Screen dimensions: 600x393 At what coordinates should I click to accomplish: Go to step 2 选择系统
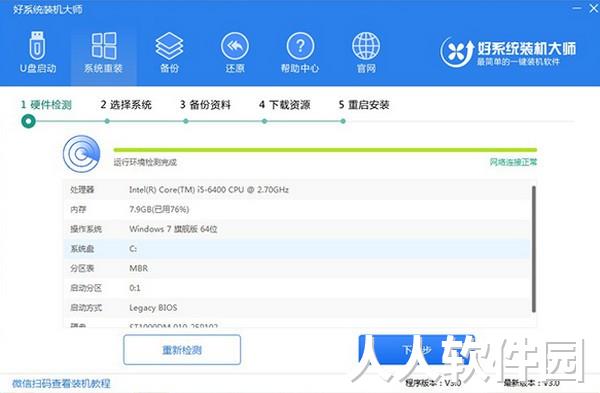click(x=126, y=104)
